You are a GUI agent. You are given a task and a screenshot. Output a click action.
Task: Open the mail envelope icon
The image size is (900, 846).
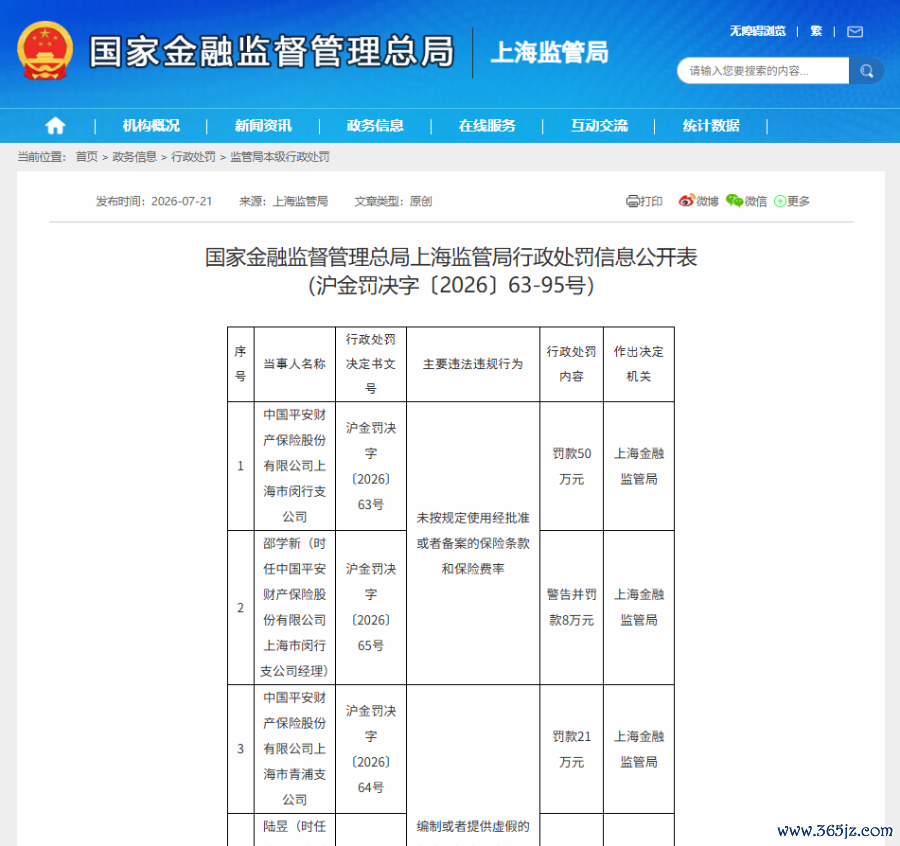coord(855,31)
